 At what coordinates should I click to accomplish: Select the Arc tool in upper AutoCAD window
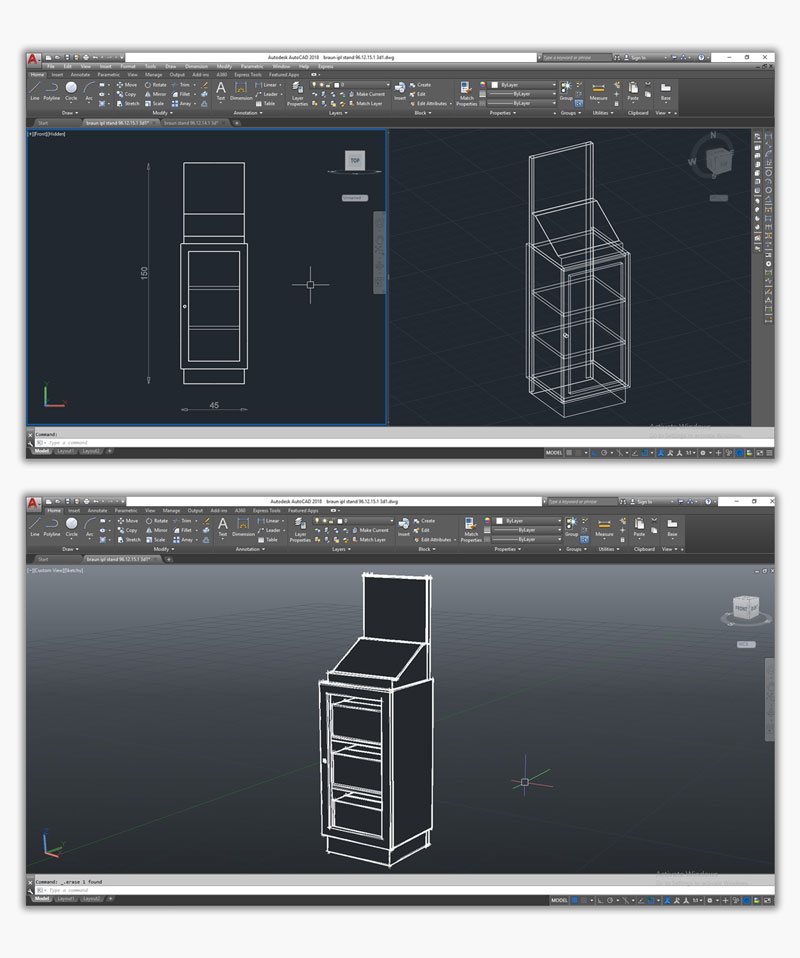click(x=89, y=90)
